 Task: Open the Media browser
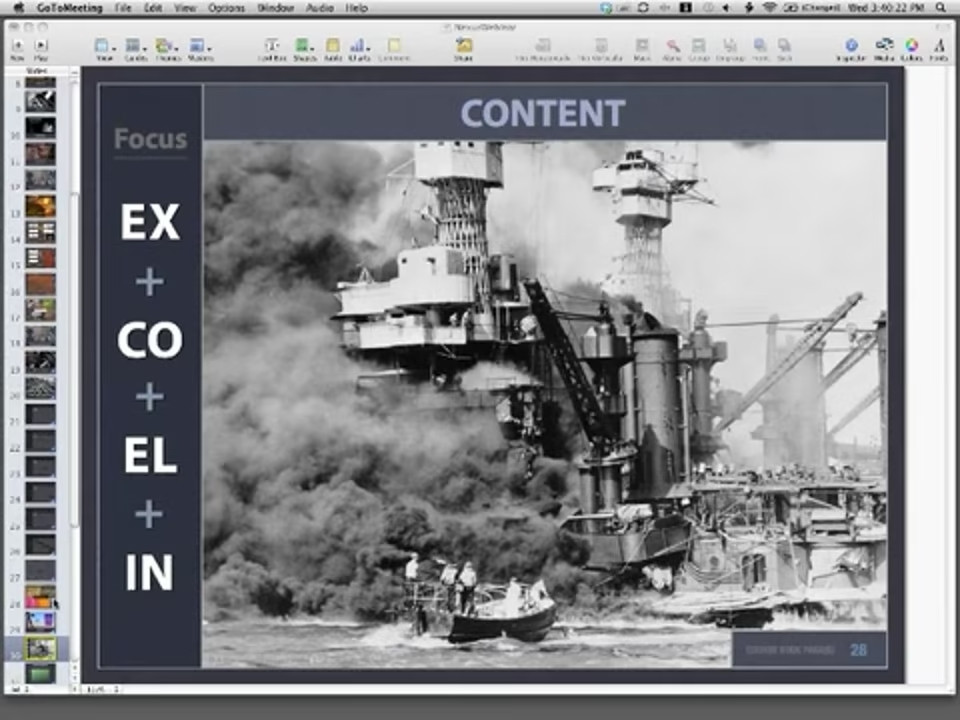884,46
